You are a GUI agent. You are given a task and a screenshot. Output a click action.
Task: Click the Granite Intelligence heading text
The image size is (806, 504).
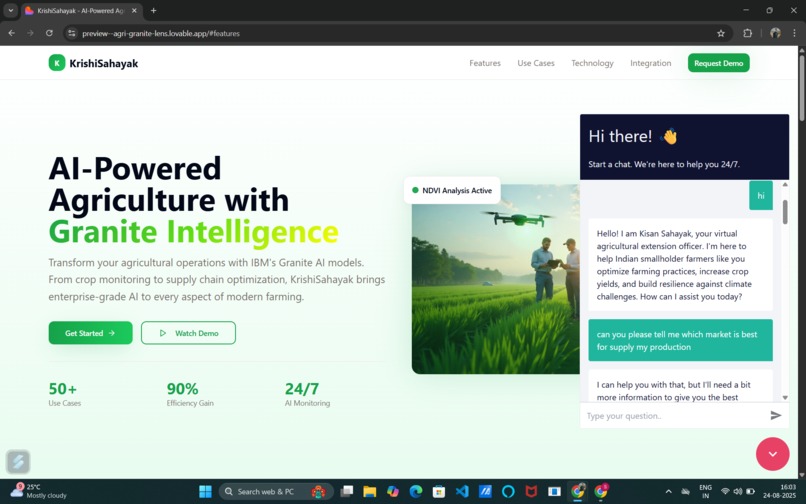pos(193,231)
